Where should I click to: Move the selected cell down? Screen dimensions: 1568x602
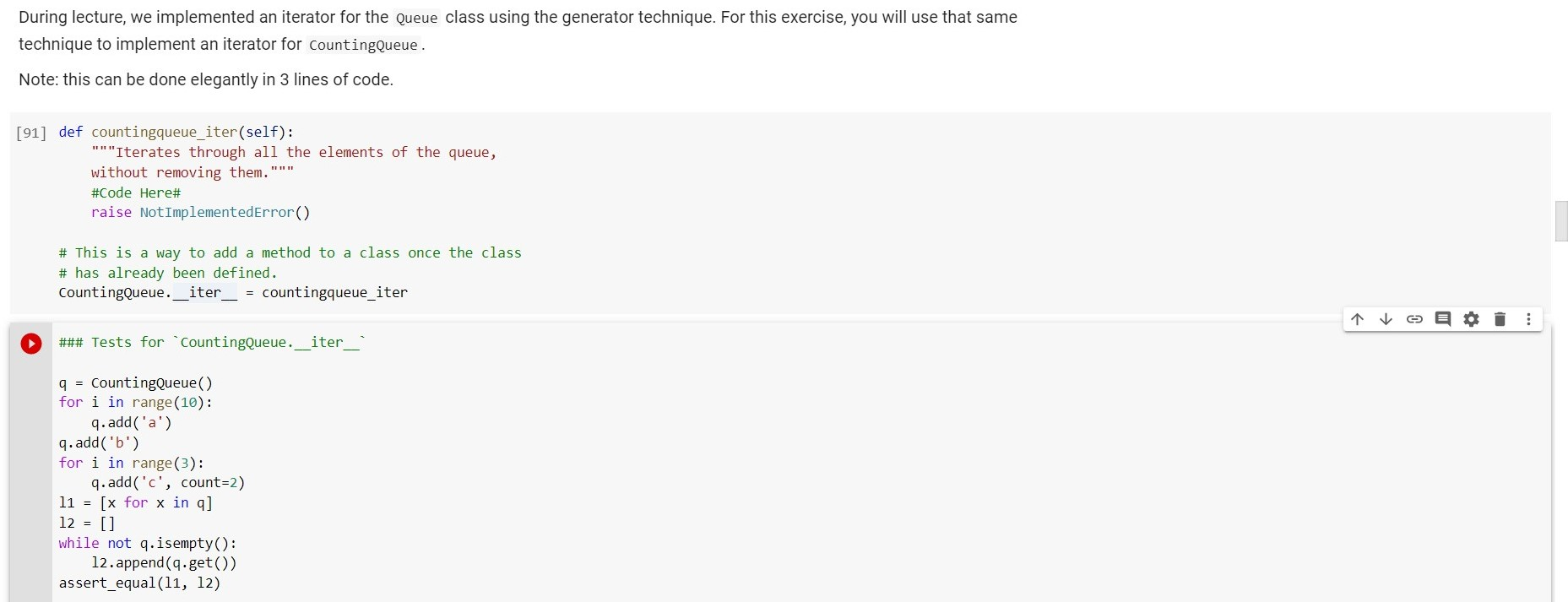pyautogui.click(x=1386, y=319)
